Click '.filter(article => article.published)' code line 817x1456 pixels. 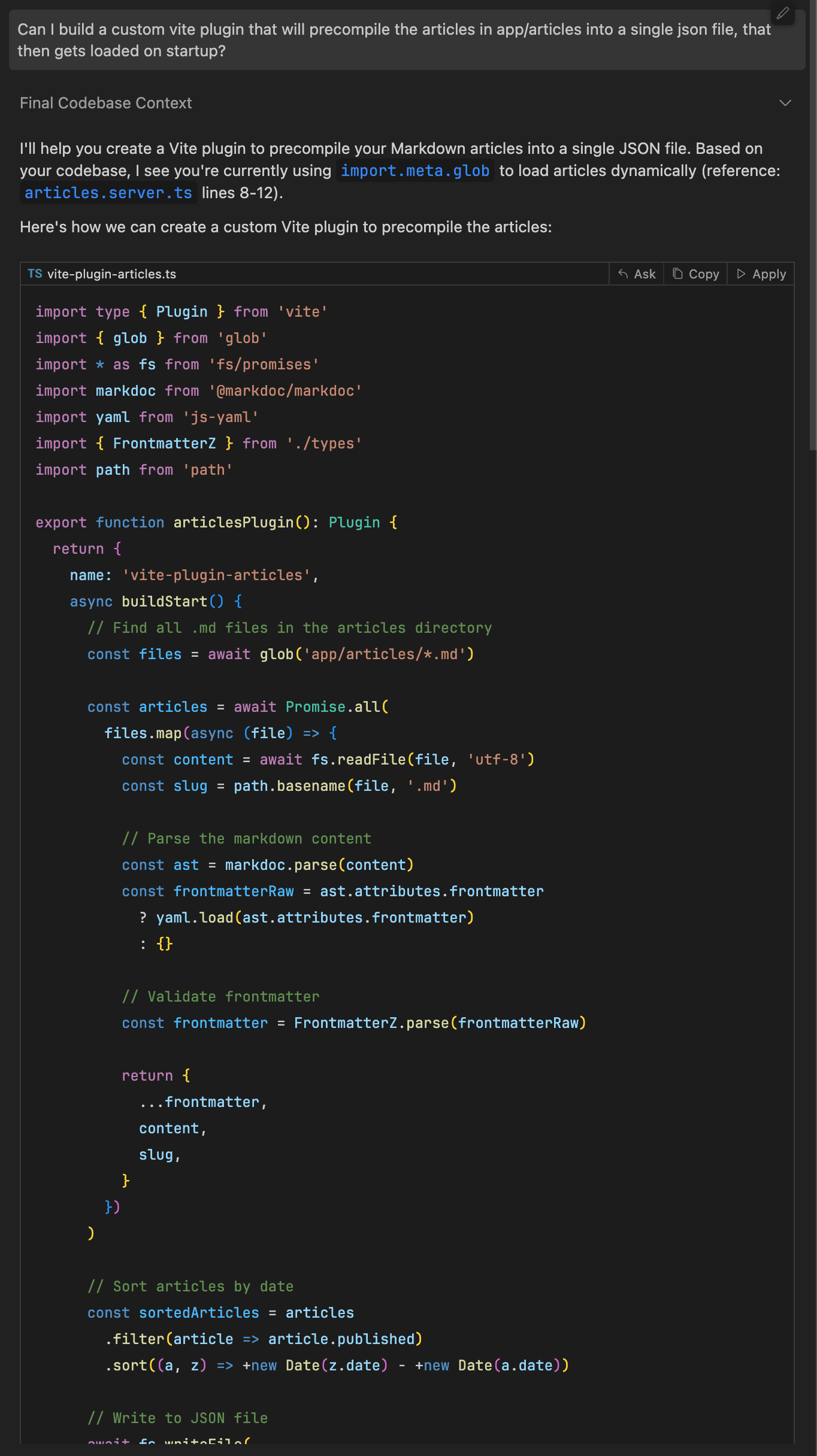264,1339
